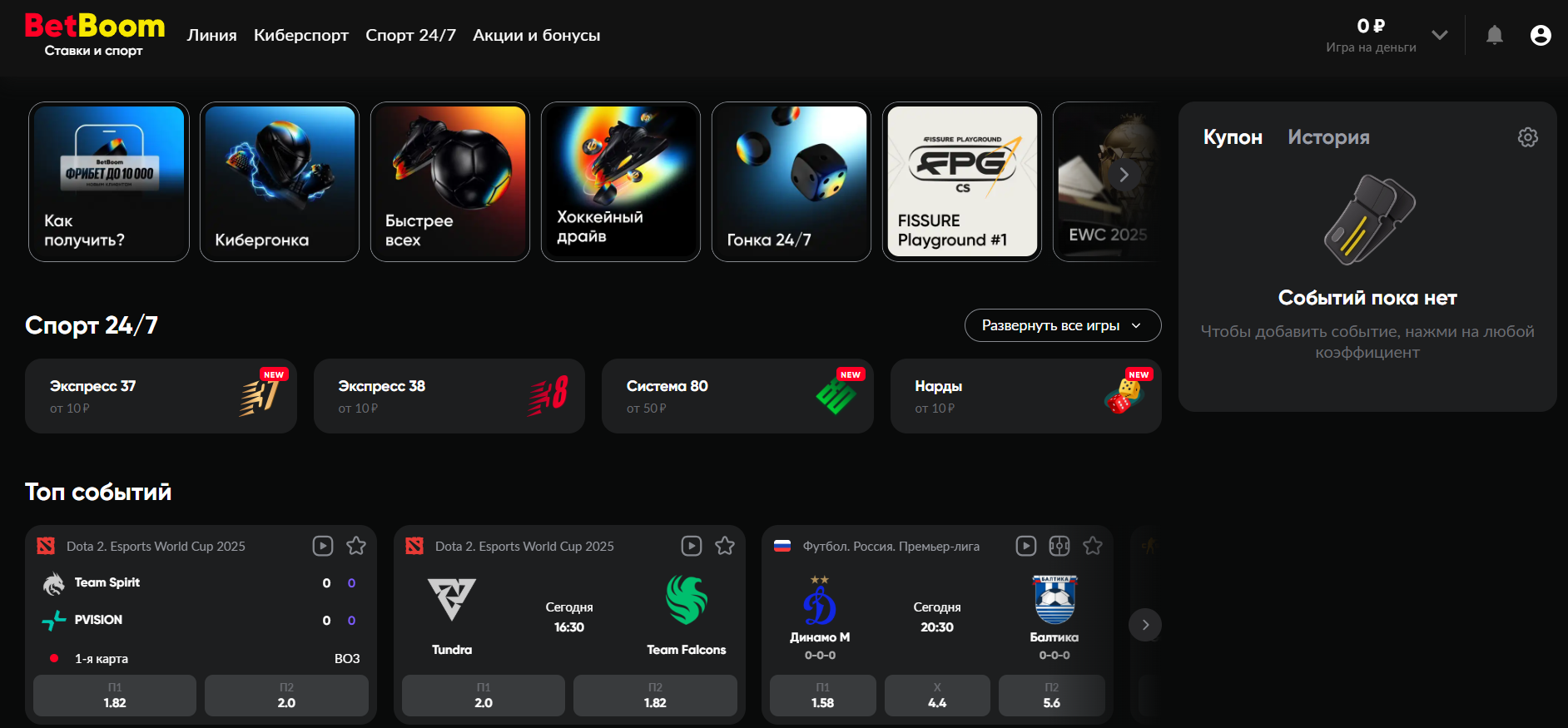Click Сегодня 16:30 match time
Image resolution: width=1568 pixels, height=728 pixels.
(569, 617)
